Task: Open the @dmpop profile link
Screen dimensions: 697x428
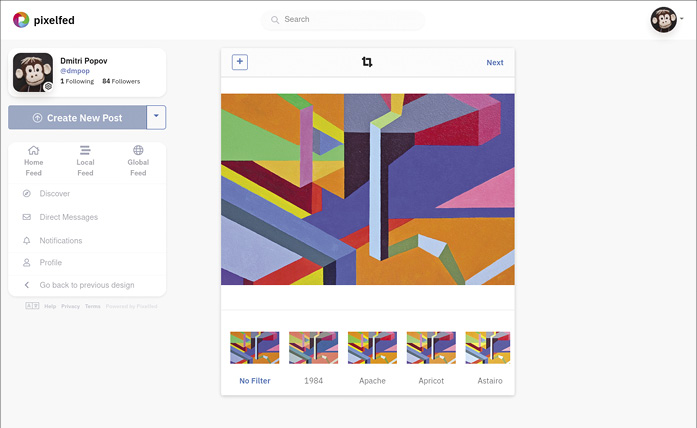Action: click(x=75, y=71)
